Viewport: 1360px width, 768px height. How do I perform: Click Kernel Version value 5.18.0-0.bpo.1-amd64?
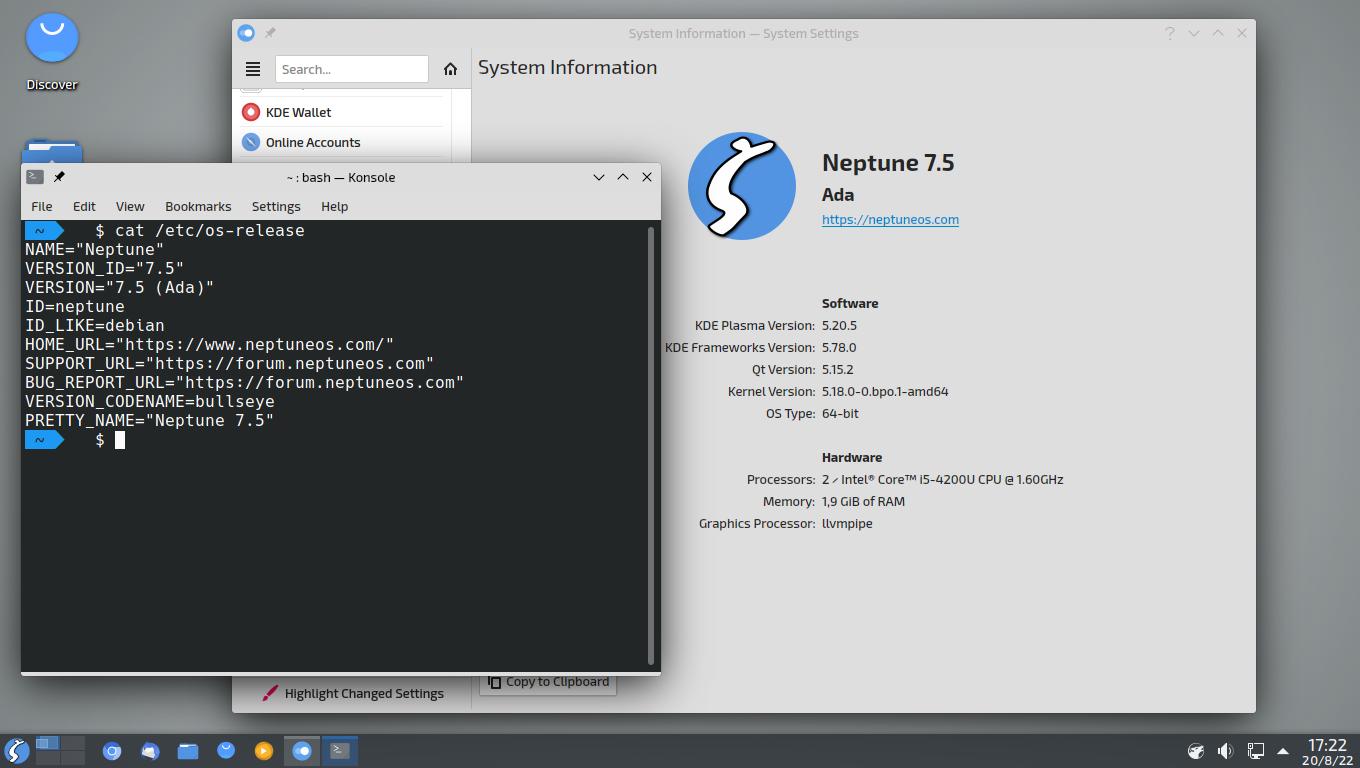[885, 391]
